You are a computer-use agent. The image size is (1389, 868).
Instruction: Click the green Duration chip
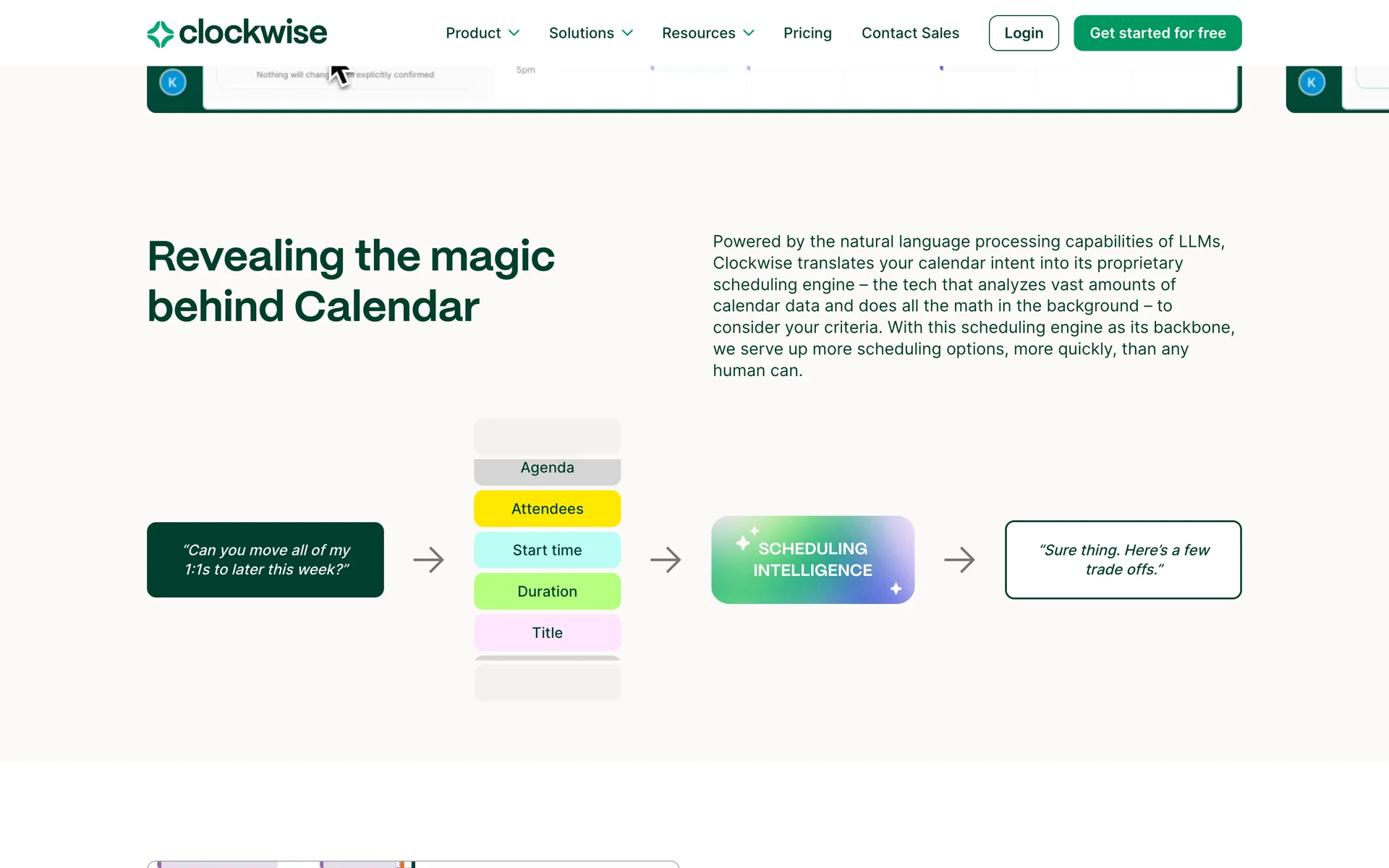click(548, 591)
